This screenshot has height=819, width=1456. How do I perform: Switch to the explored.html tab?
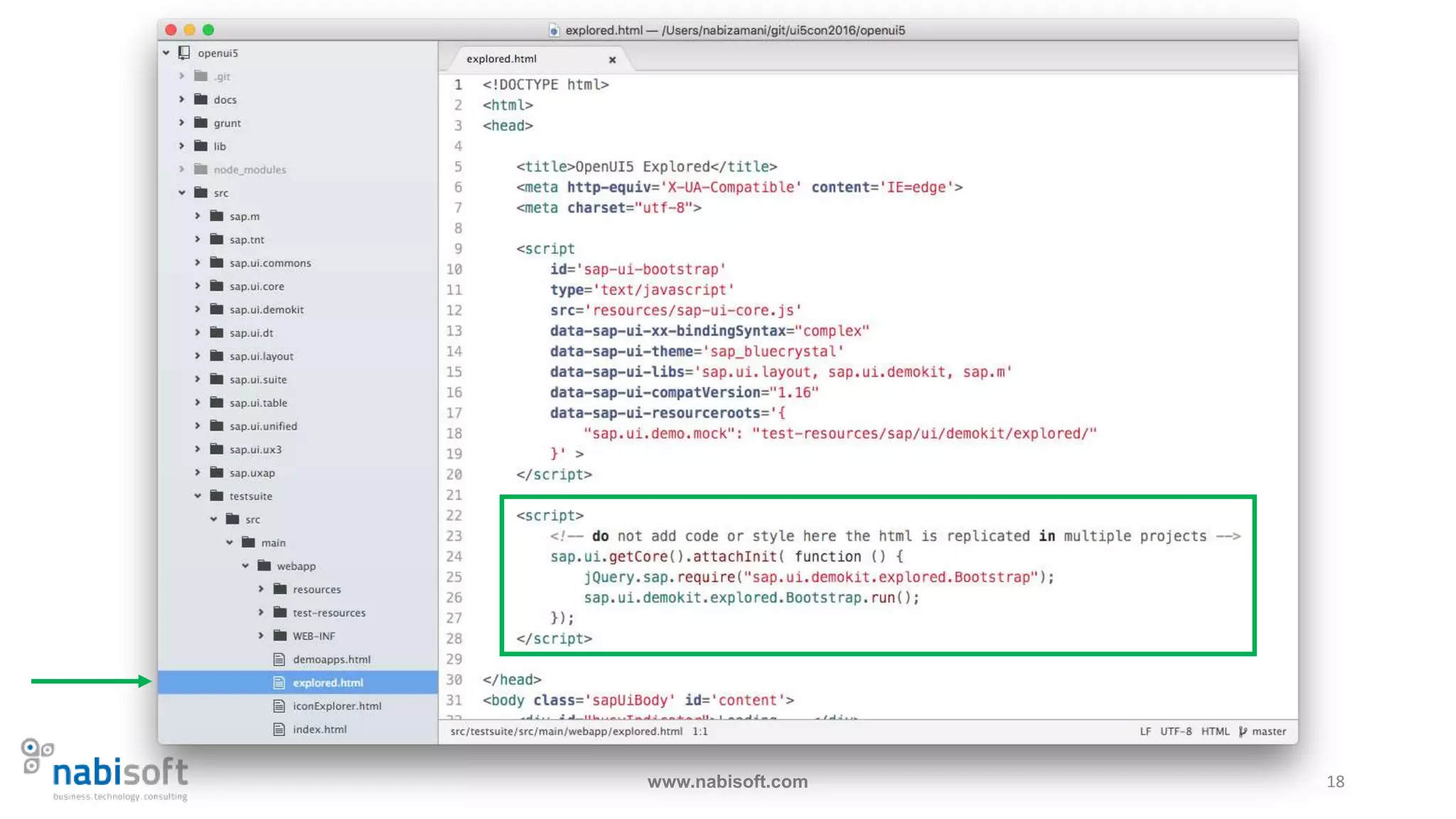point(502,59)
